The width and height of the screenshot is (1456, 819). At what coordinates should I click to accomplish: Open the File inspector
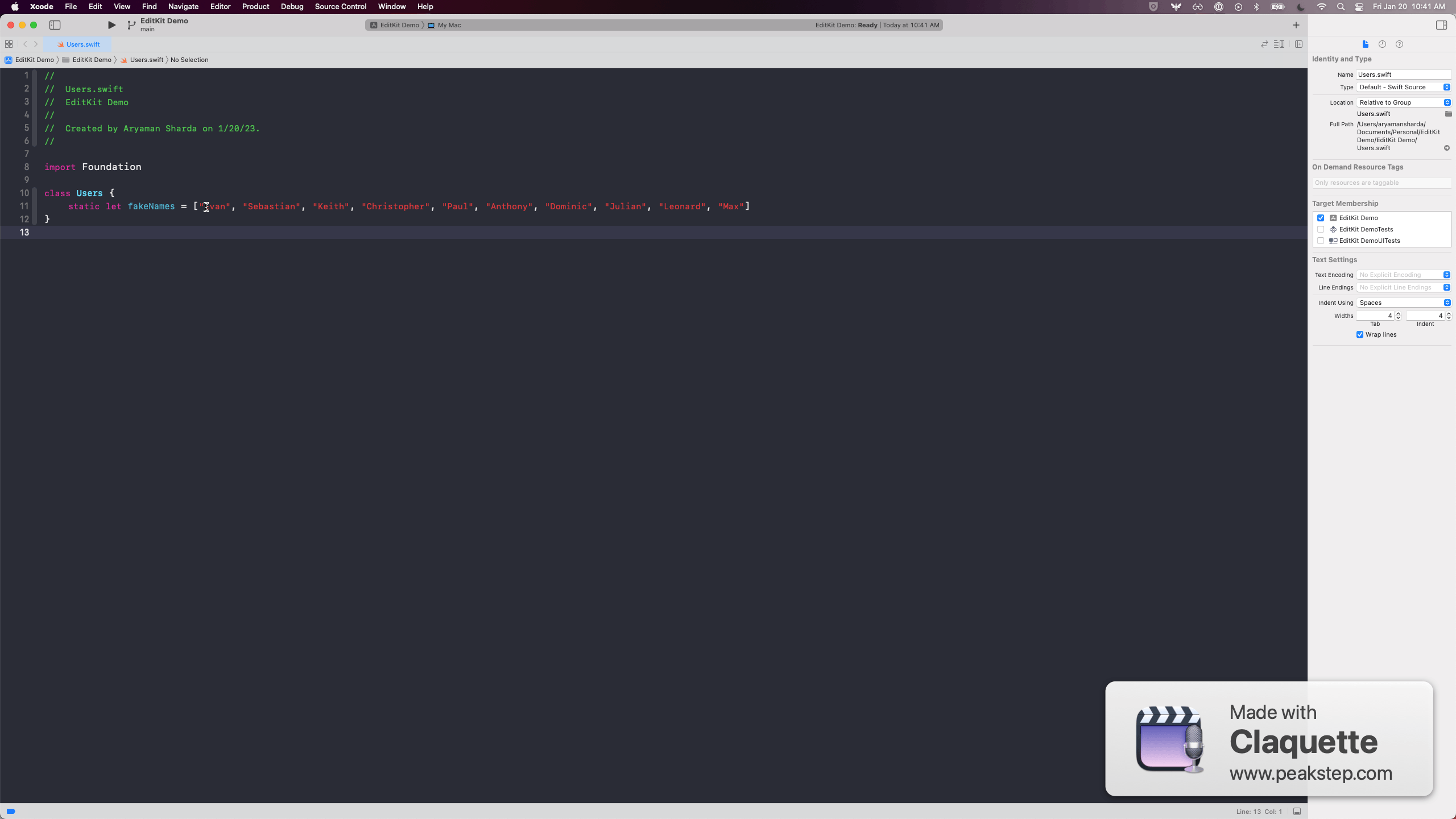[x=1364, y=44]
